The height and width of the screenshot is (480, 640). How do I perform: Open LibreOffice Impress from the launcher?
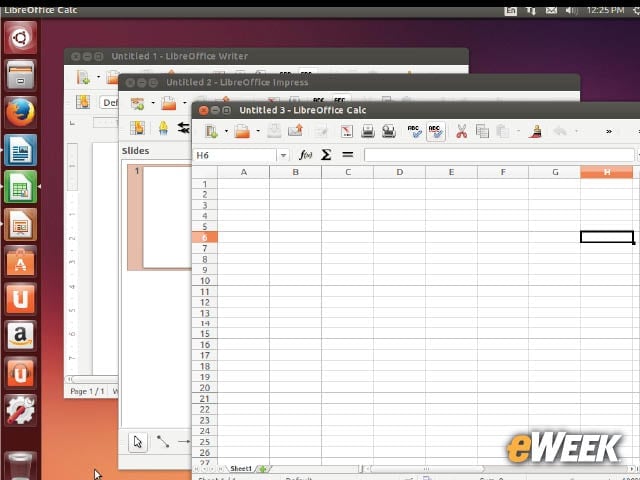(x=20, y=224)
